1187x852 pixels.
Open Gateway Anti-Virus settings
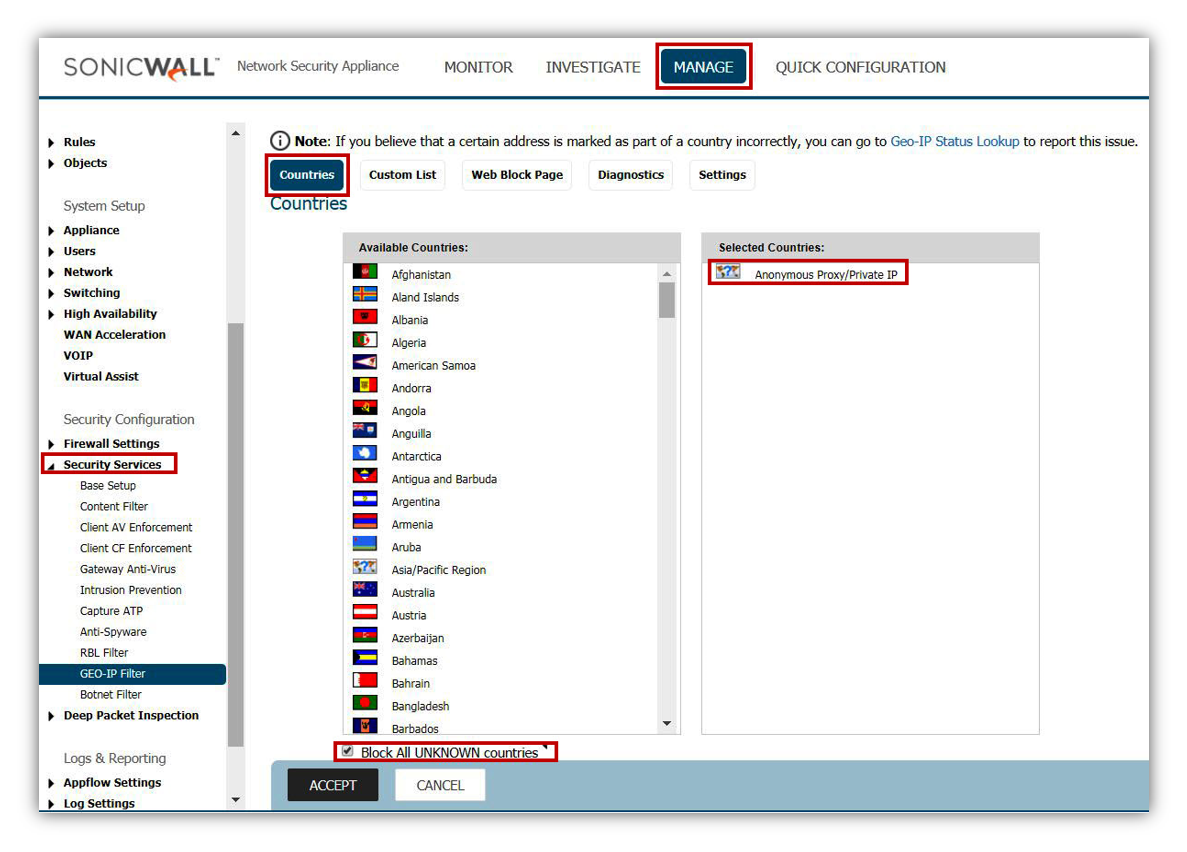pyautogui.click(x=127, y=570)
